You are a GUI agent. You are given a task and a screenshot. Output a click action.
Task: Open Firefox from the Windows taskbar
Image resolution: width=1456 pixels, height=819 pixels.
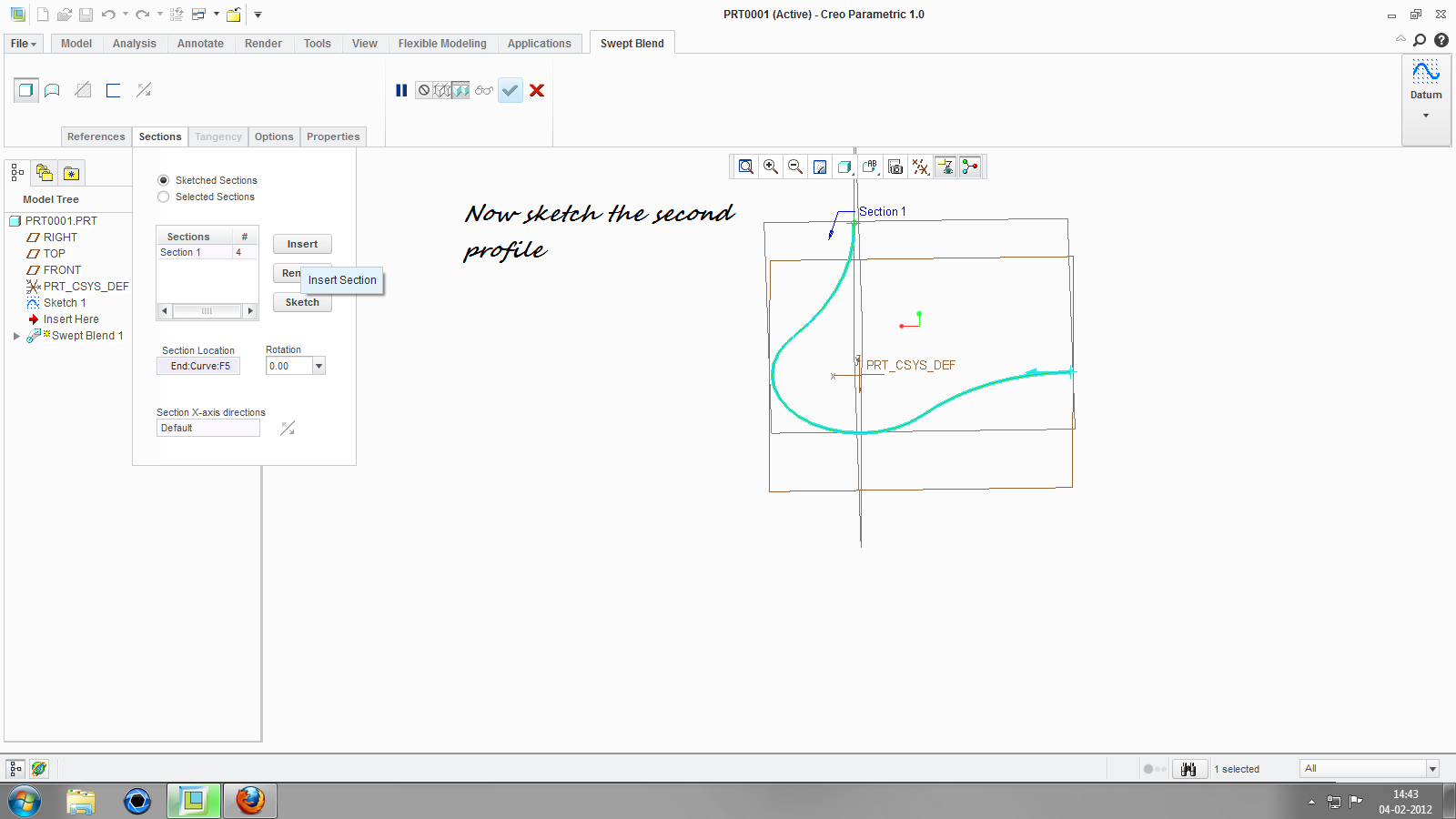pos(250,801)
